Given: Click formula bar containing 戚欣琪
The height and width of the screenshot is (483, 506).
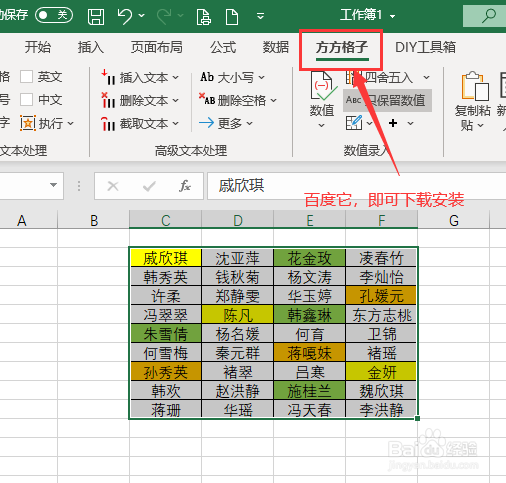Looking at the screenshot, I should [357, 186].
